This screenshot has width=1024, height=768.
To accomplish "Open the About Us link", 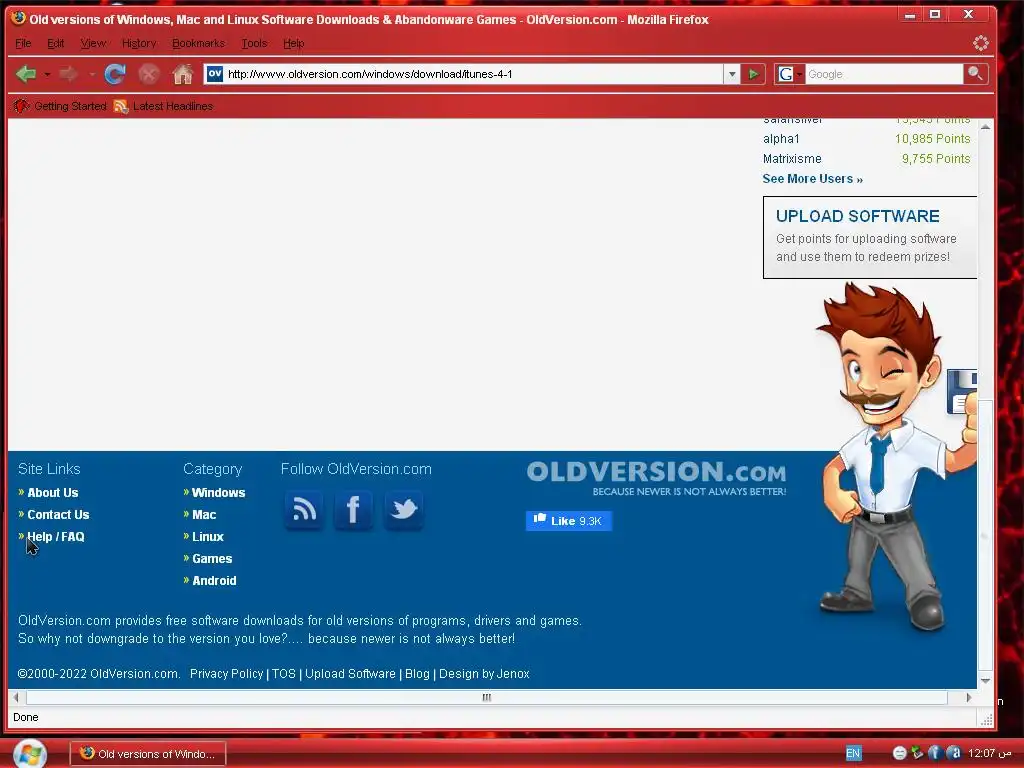I will click(52, 492).
